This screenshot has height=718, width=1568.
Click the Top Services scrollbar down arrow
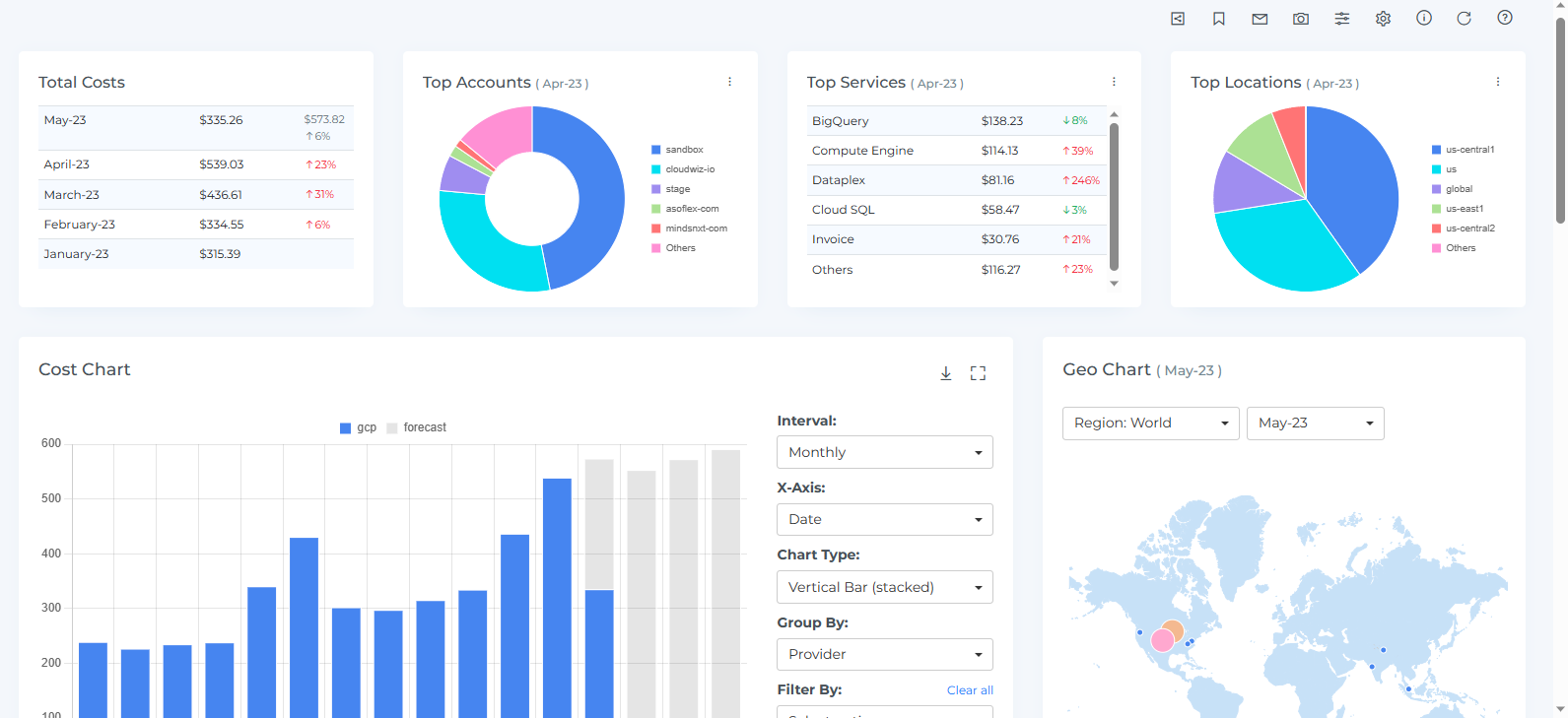coord(1115,284)
